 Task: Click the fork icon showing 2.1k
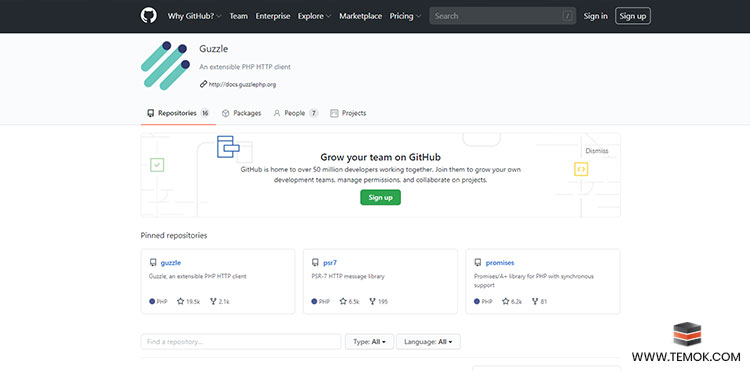pos(213,302)
